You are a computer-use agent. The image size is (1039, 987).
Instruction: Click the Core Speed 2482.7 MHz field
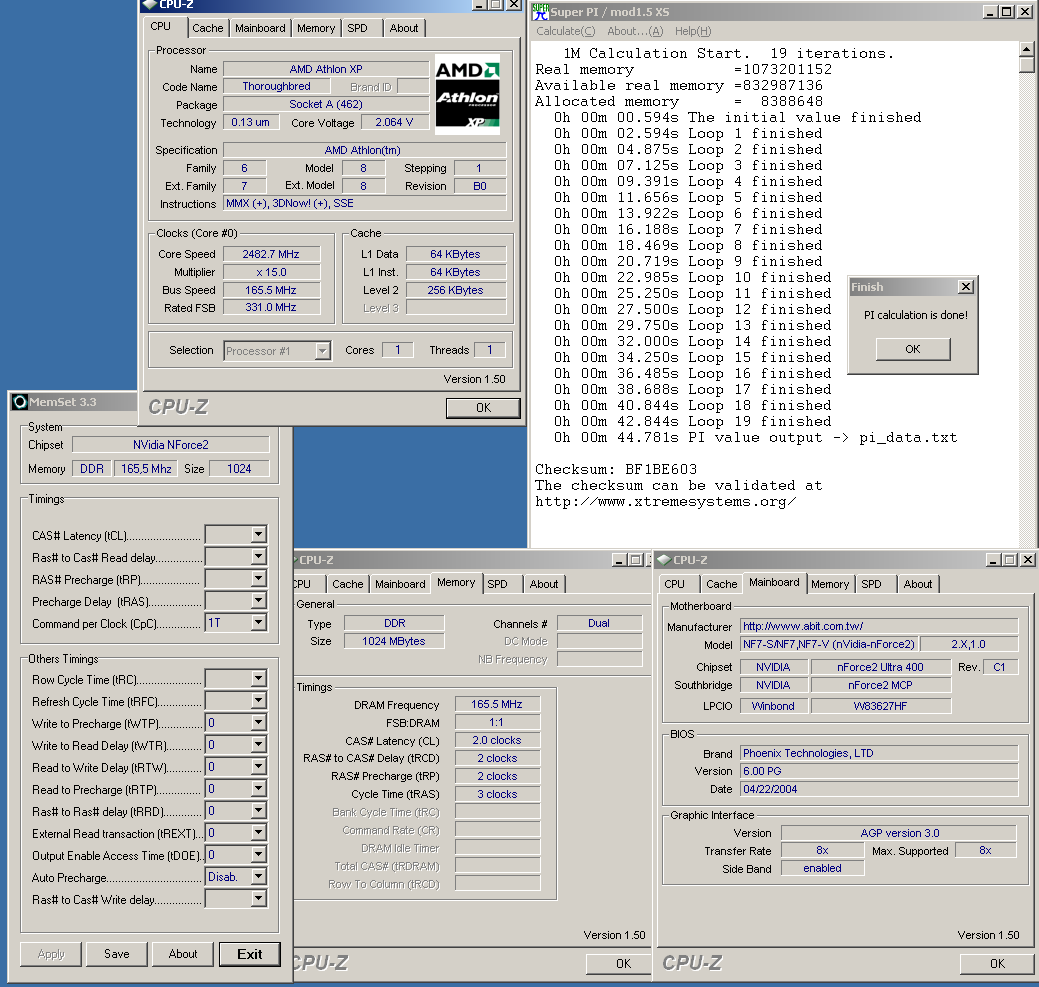272,254
